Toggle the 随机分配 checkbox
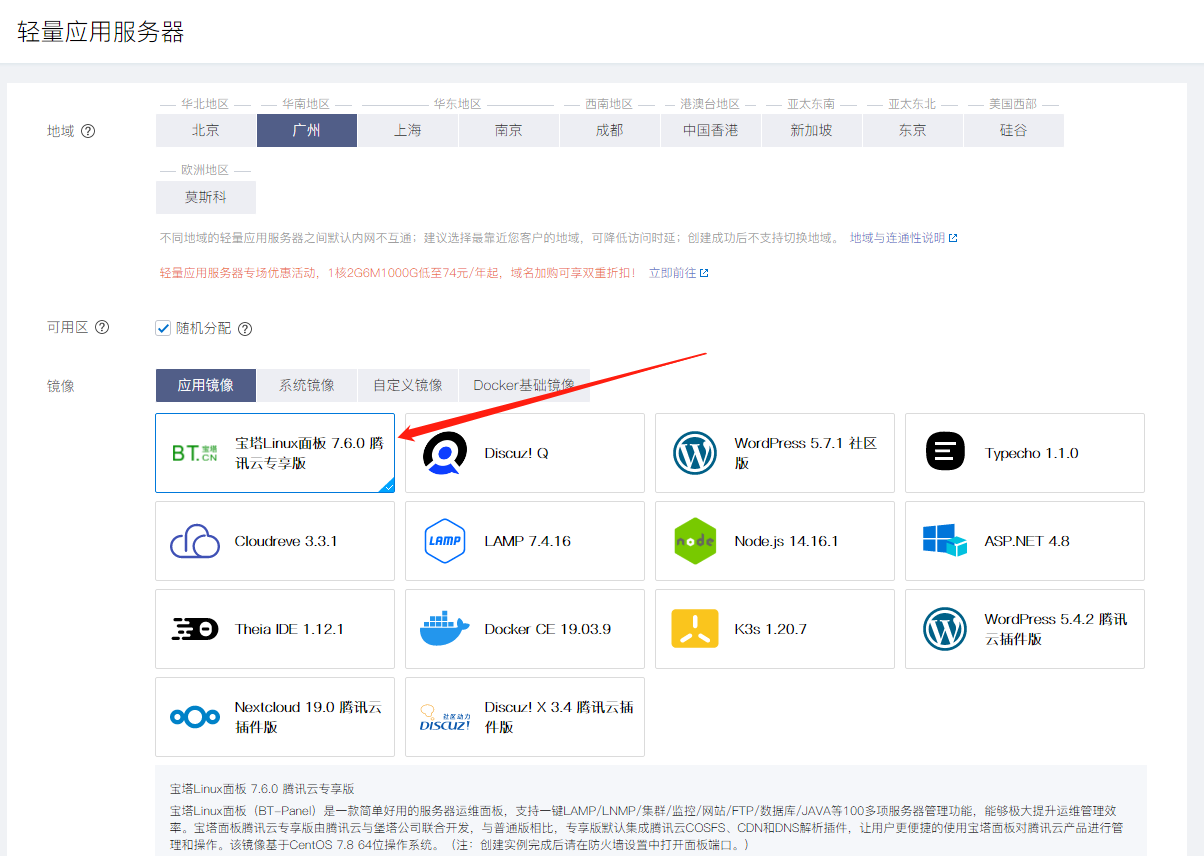The image size is (1204, 856). tap(163, 328)
